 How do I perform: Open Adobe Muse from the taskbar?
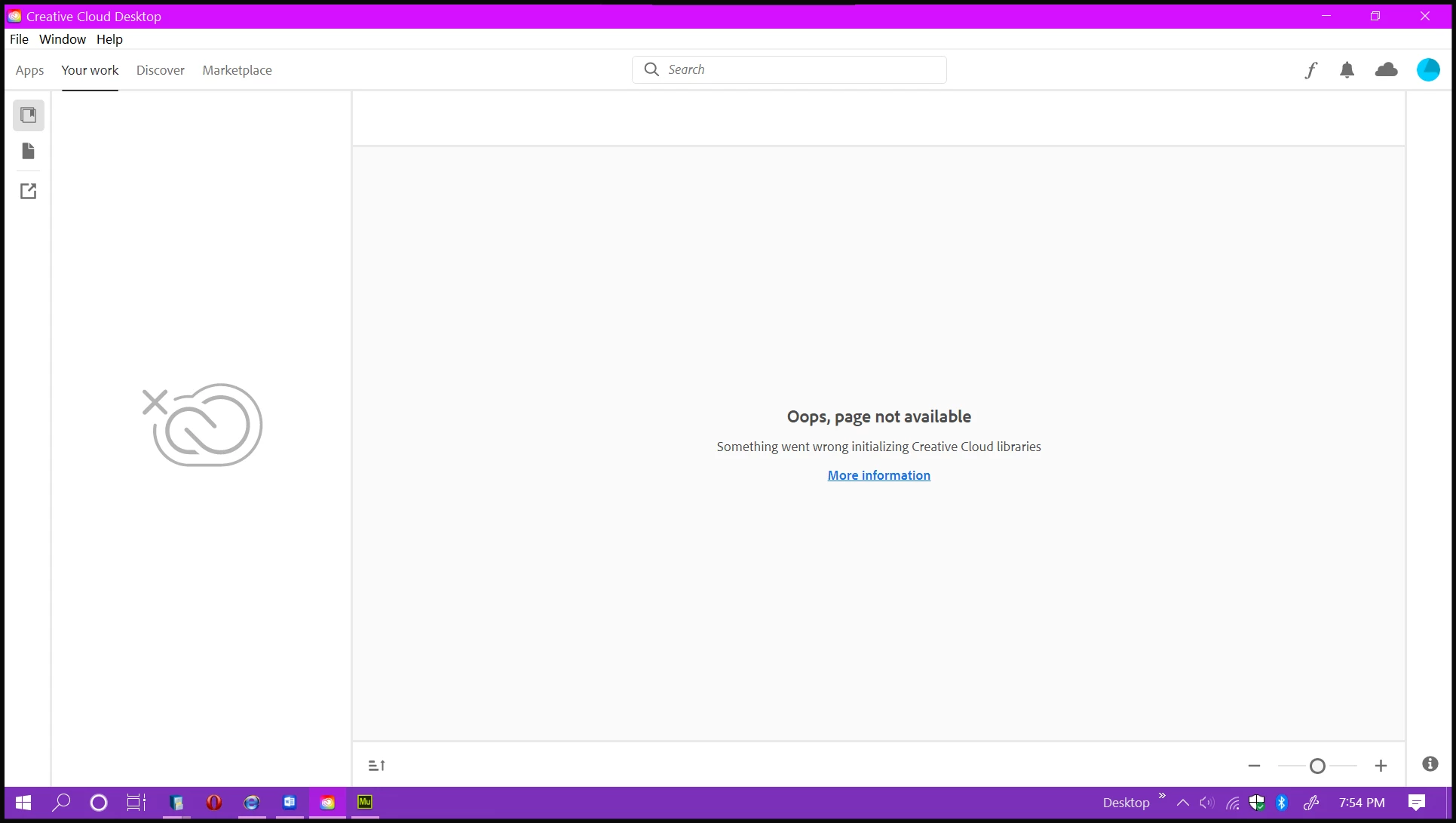(365, 802)
